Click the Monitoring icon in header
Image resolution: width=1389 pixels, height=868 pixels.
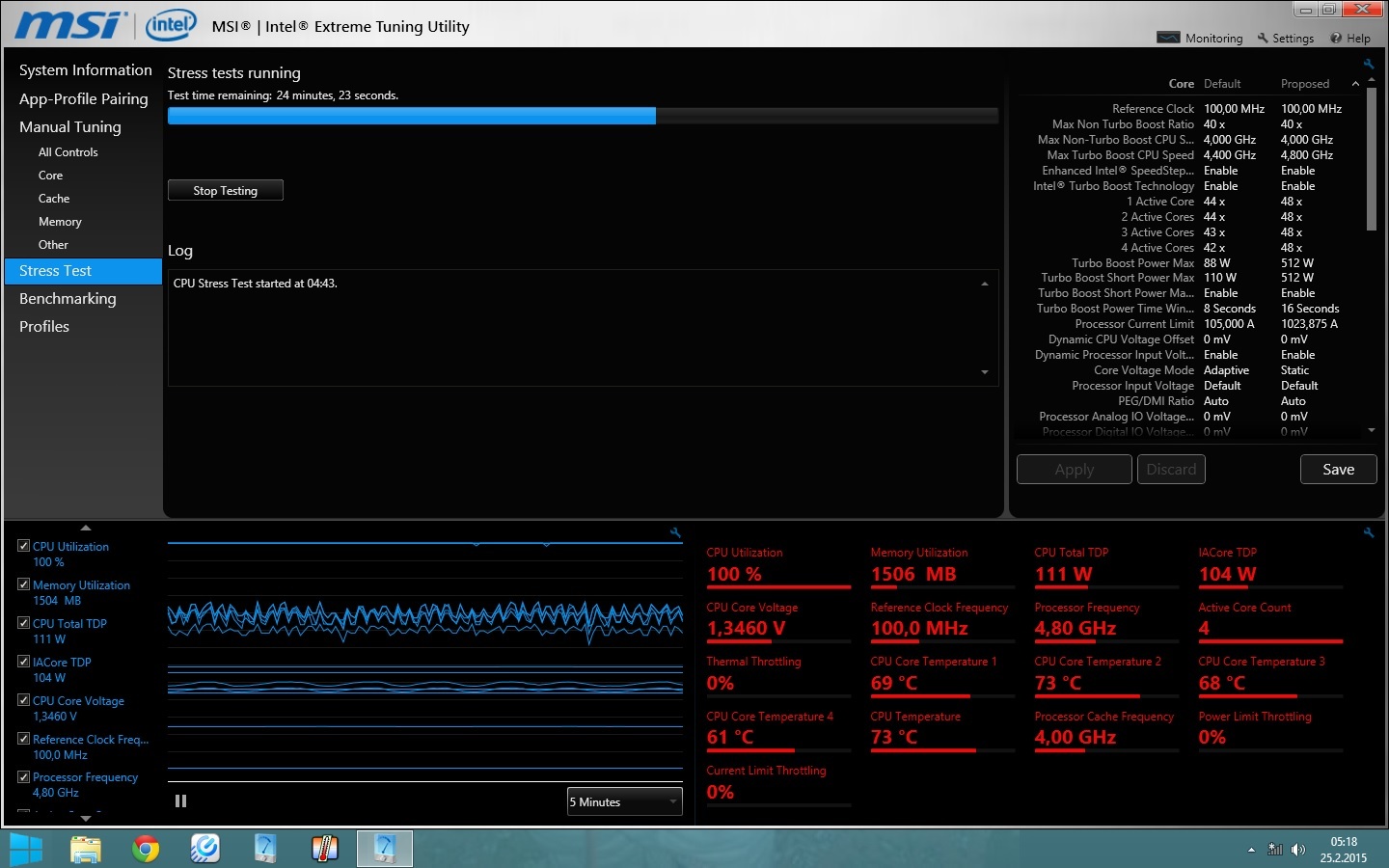pyautogui.click(x=1168, y=38)
